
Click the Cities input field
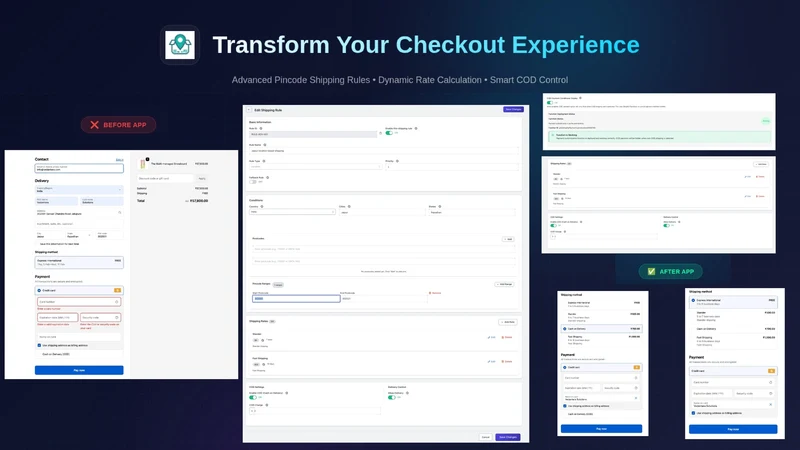coord(382,212)
